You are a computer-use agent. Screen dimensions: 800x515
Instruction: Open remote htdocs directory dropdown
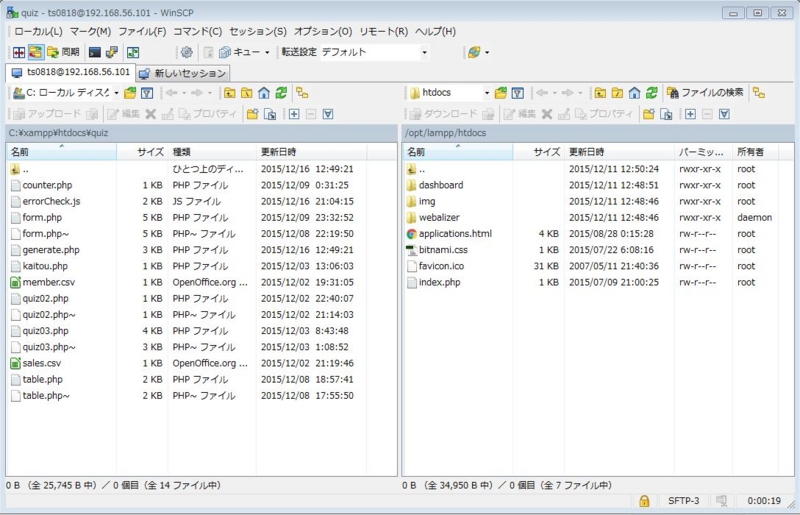(x=487, y=93)
